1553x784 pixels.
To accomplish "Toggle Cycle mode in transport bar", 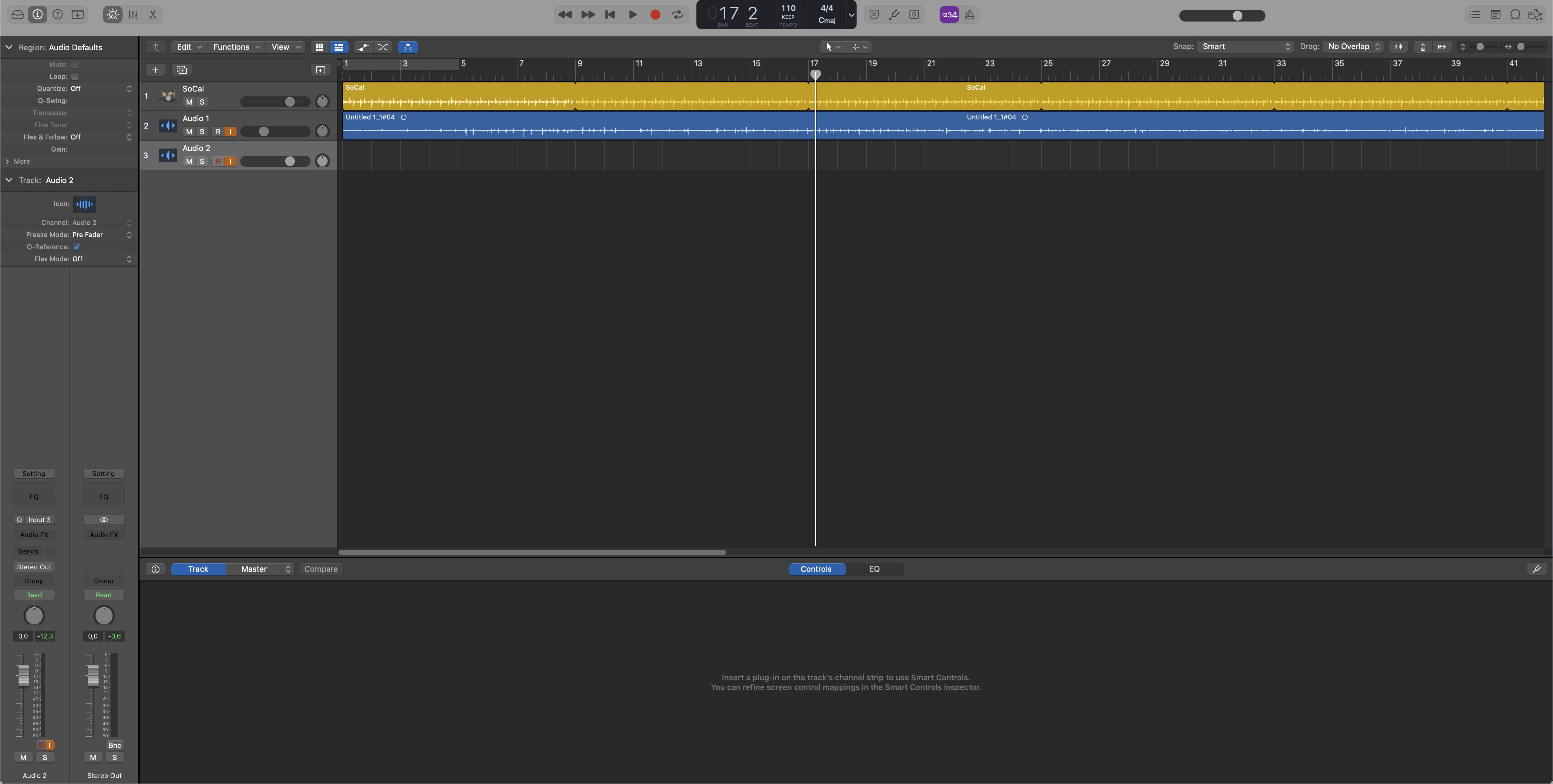I will (678, 15).
